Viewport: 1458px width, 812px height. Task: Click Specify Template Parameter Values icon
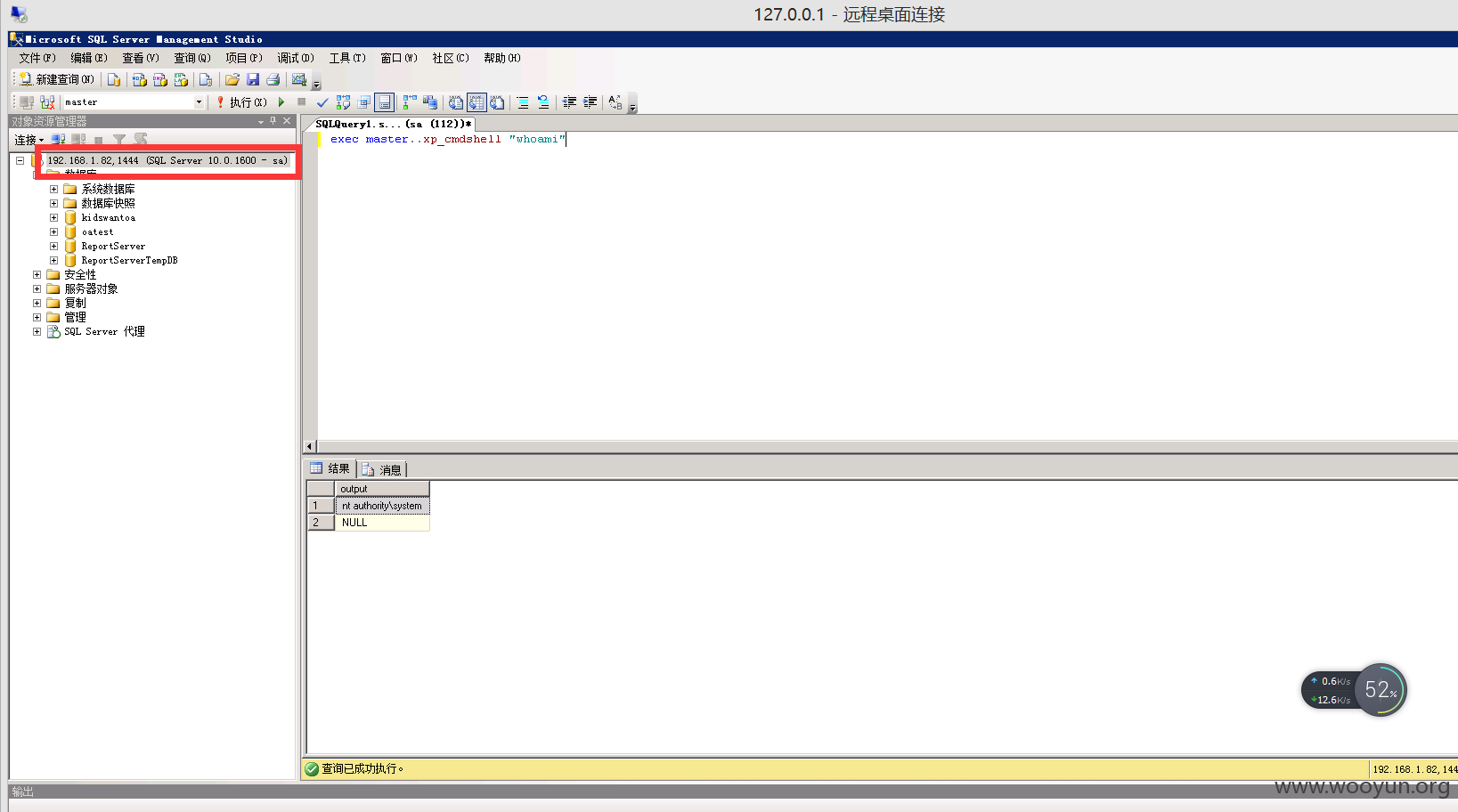(615, 102)
